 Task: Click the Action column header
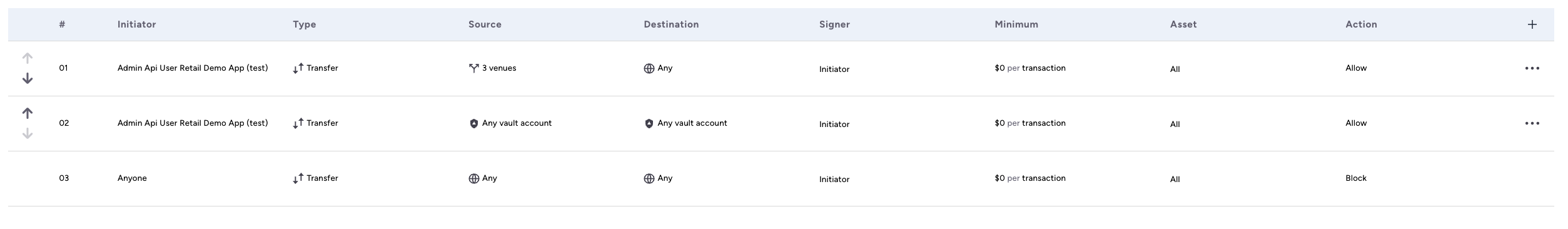click(1361, 24)
